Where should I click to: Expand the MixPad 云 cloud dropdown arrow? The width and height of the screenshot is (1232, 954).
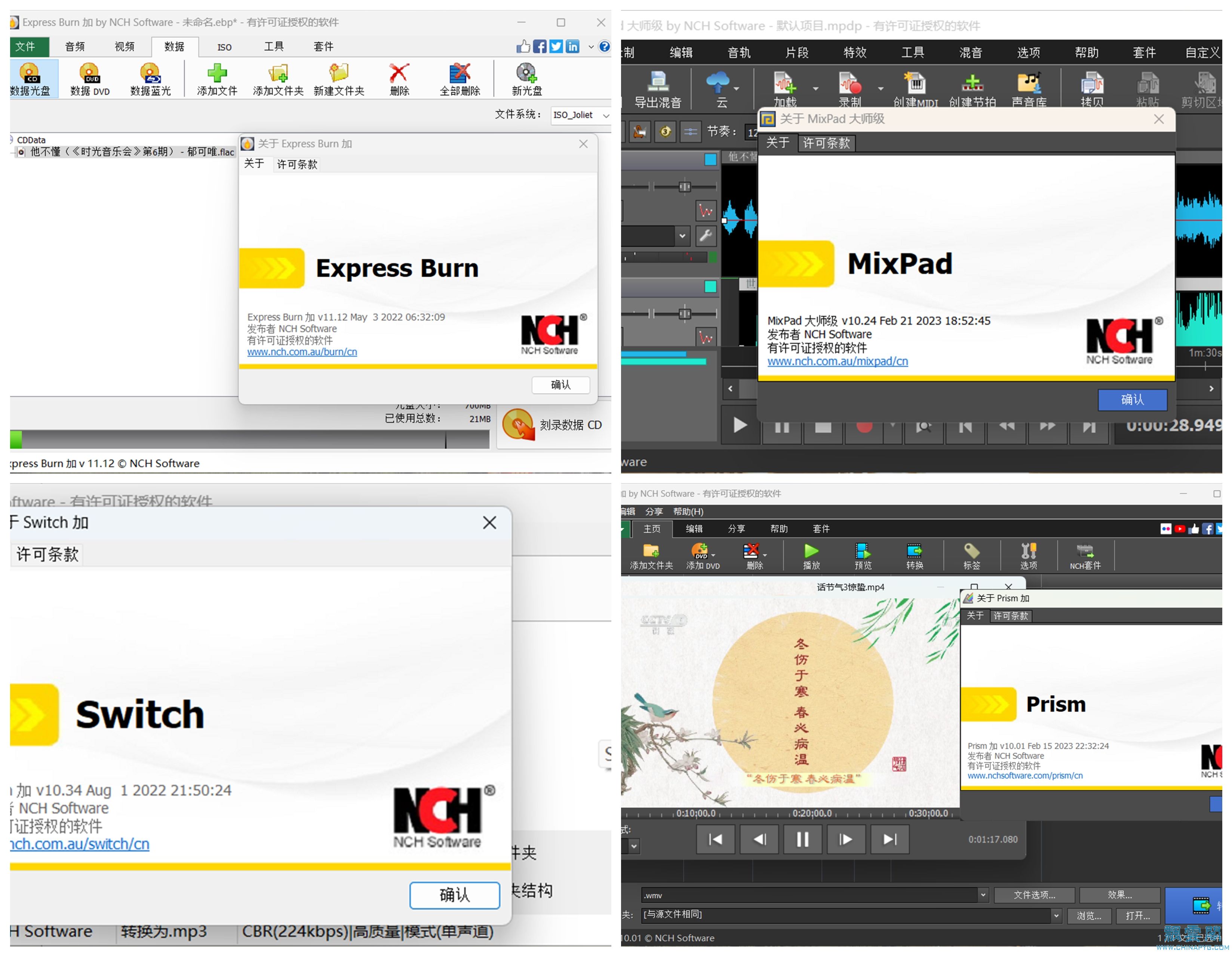pyautogui.click(x=737, y=89)
